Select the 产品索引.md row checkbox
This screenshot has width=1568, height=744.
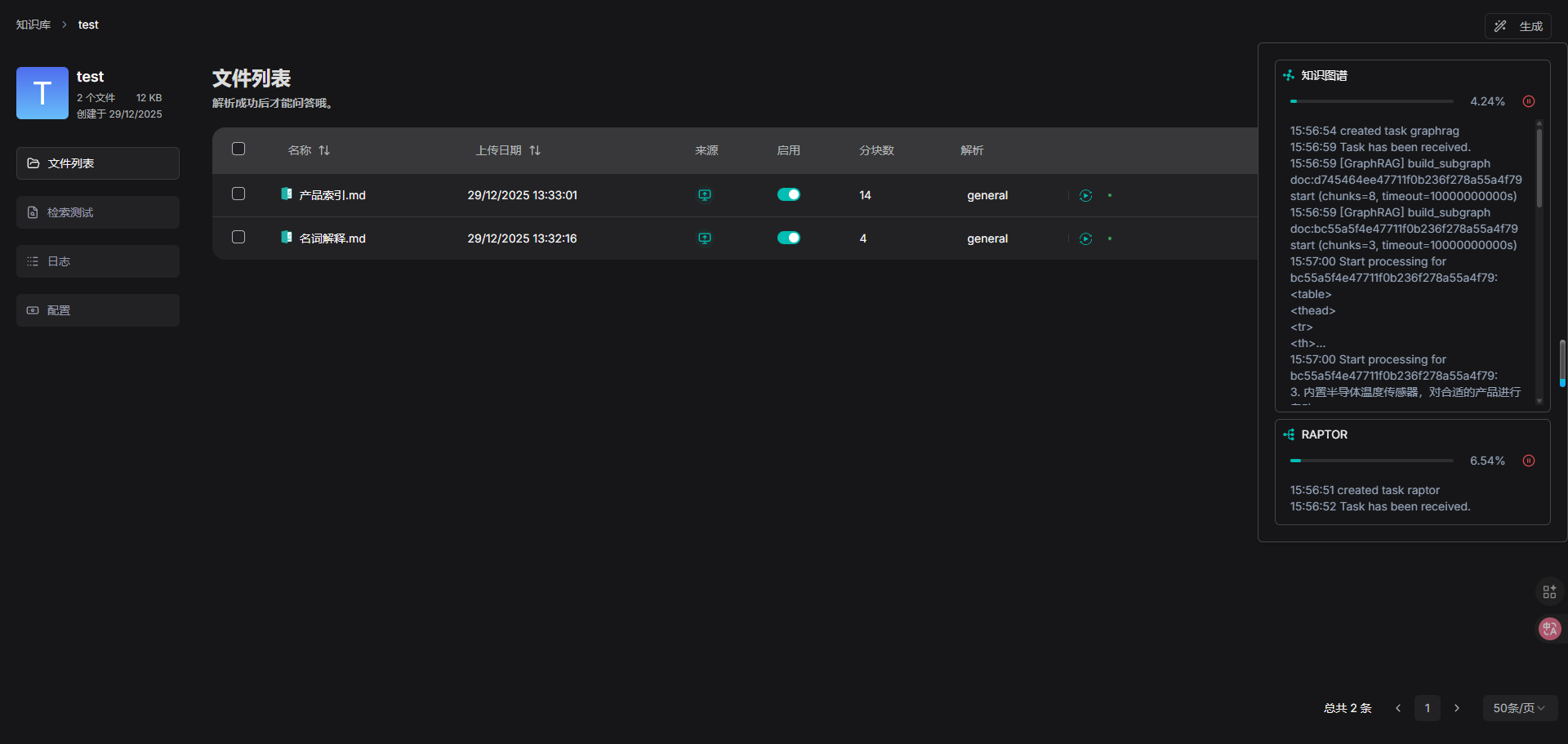pyautogui.click(x=238, y=194)
